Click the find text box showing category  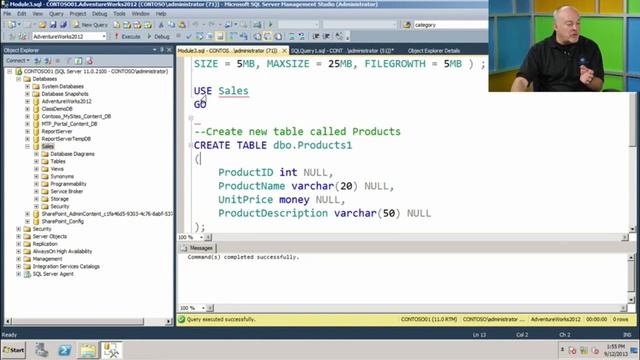[450, 25]
